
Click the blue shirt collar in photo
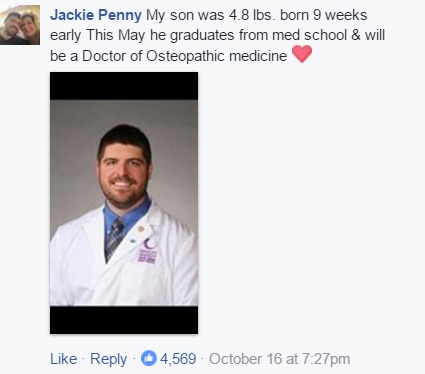(128, 215)
